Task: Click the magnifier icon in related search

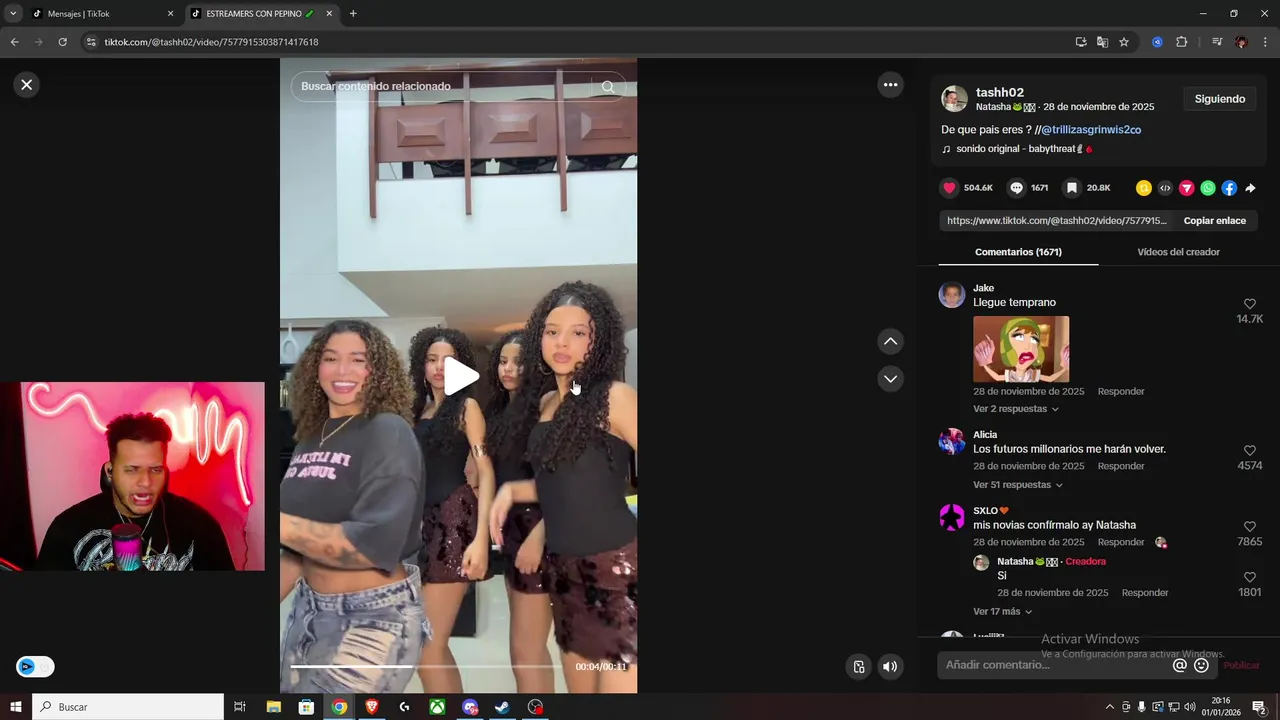Action: pos(608,86)
